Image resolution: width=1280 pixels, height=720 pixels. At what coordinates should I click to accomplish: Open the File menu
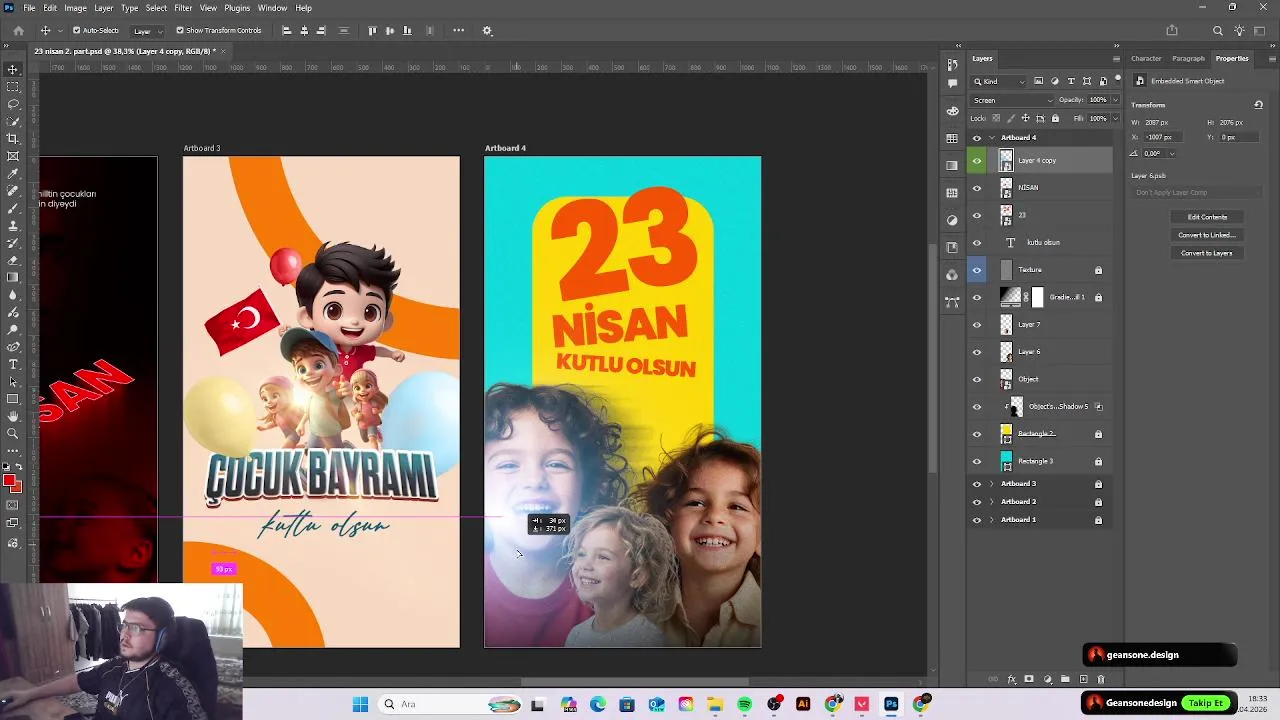[x=30, y=8]
